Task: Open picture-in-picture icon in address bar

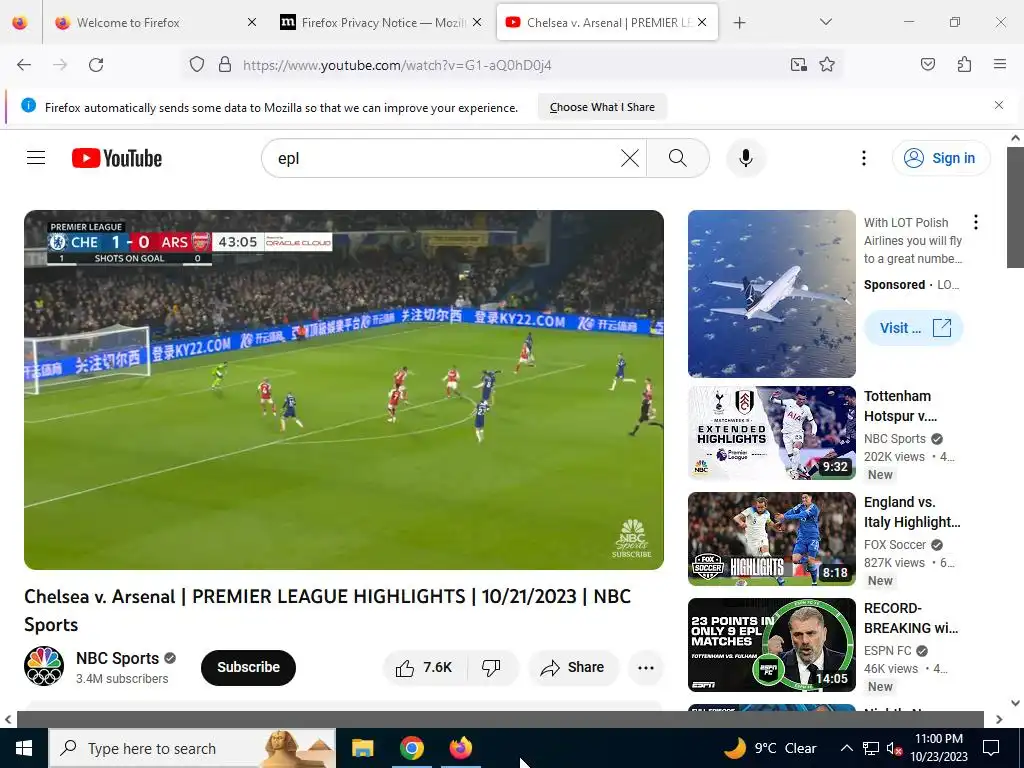Action: 798,65
